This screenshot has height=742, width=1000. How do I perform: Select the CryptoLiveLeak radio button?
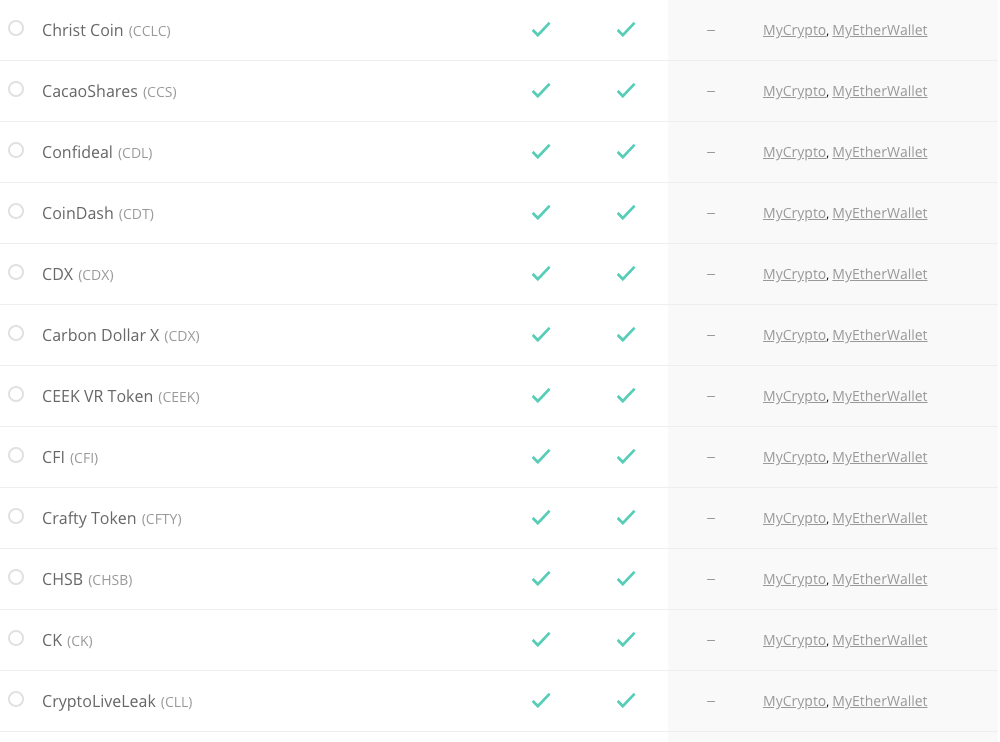click(16, 699)
